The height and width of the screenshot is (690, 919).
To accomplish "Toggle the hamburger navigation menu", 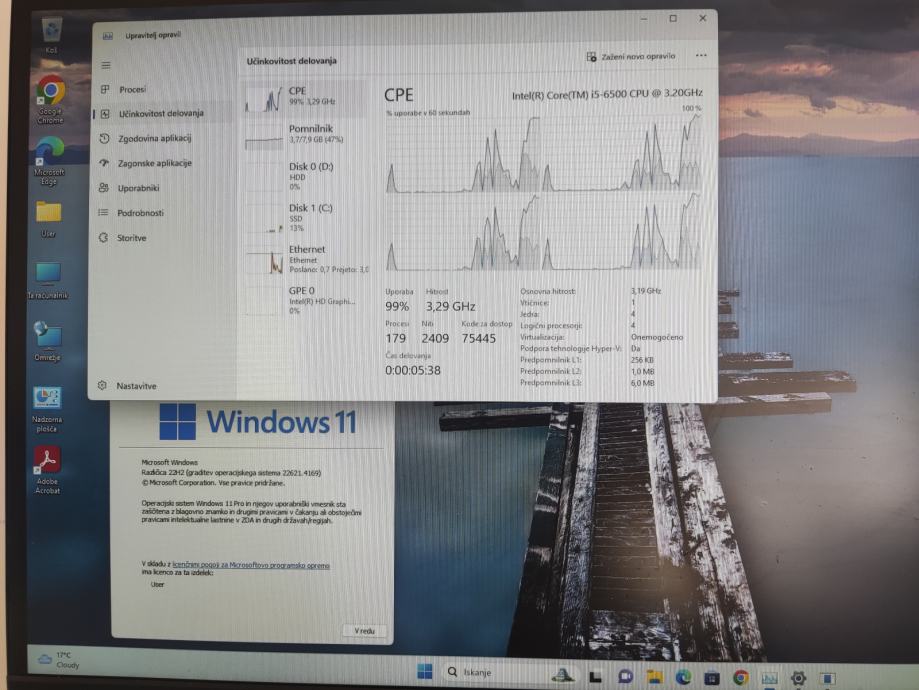I will [106, 65].
